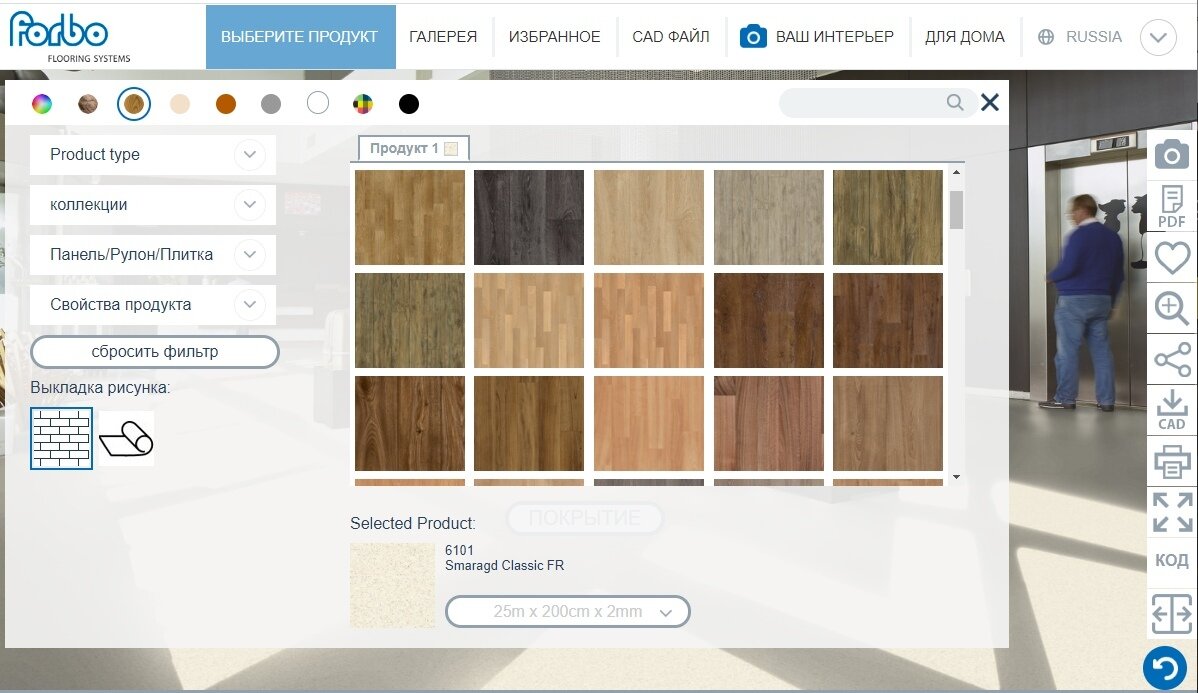The image size is (1198, 693).
Task: Select the roll layout pattern
Action: click(126, 438)
